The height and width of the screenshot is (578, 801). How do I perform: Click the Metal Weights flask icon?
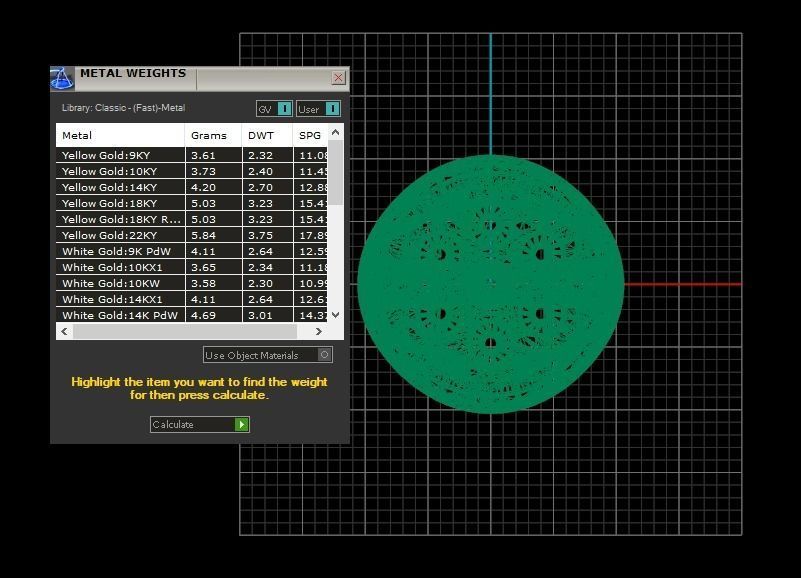pos(62,79)
